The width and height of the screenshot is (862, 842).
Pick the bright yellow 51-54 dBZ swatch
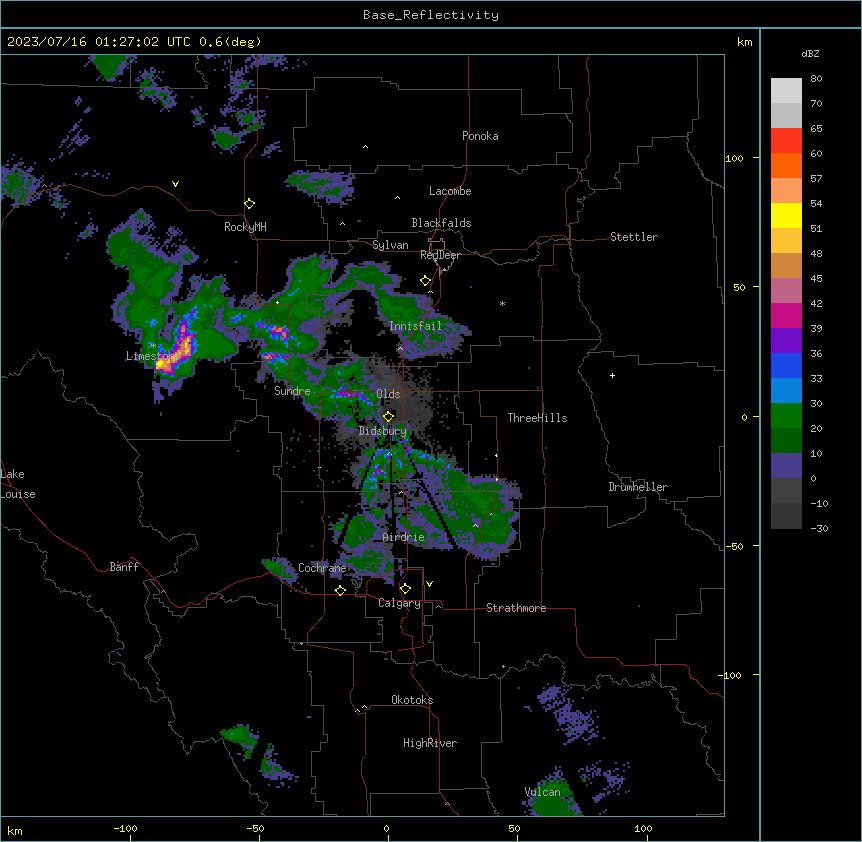tap(786, 215)
